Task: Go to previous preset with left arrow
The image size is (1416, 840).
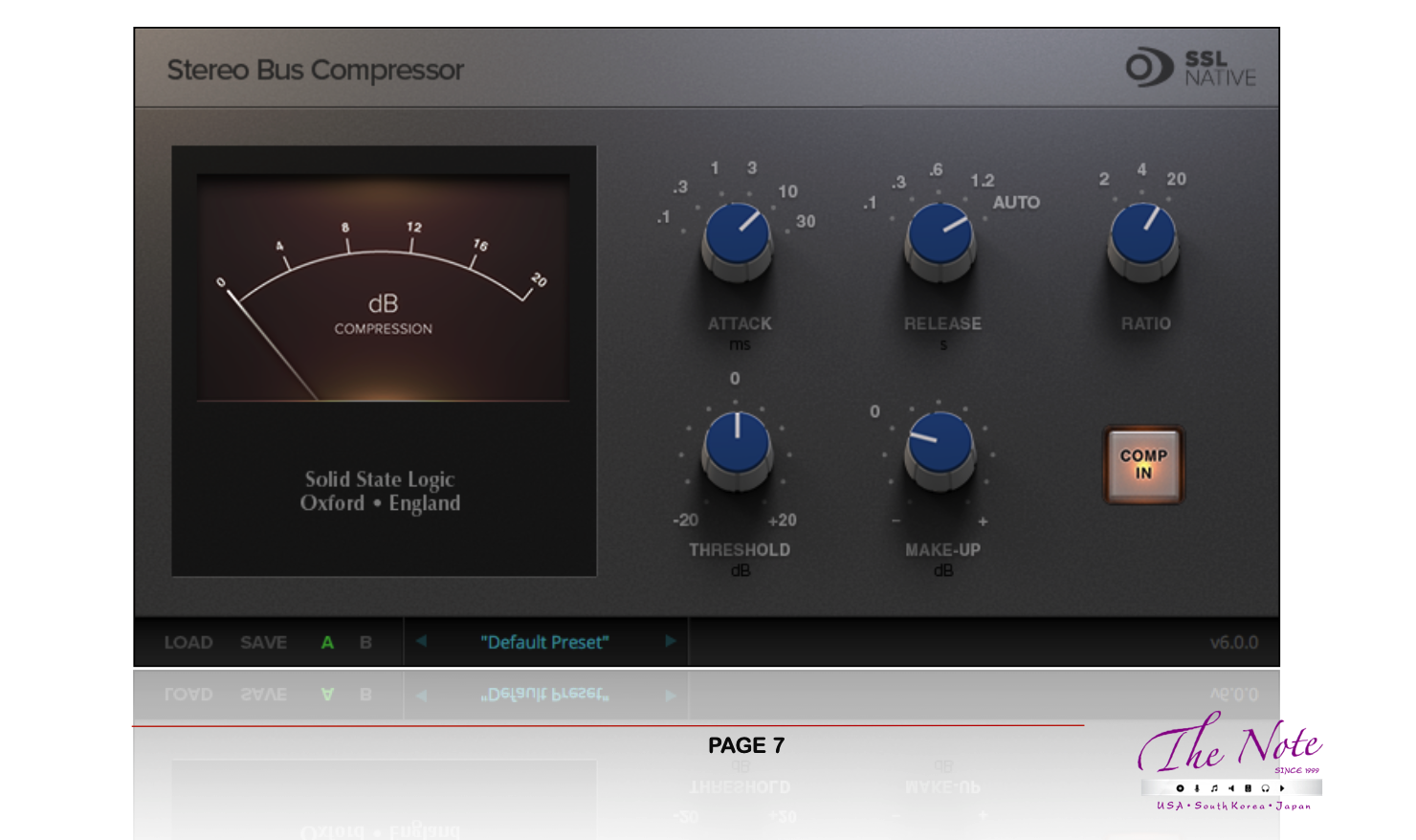Action: (421, 641)
